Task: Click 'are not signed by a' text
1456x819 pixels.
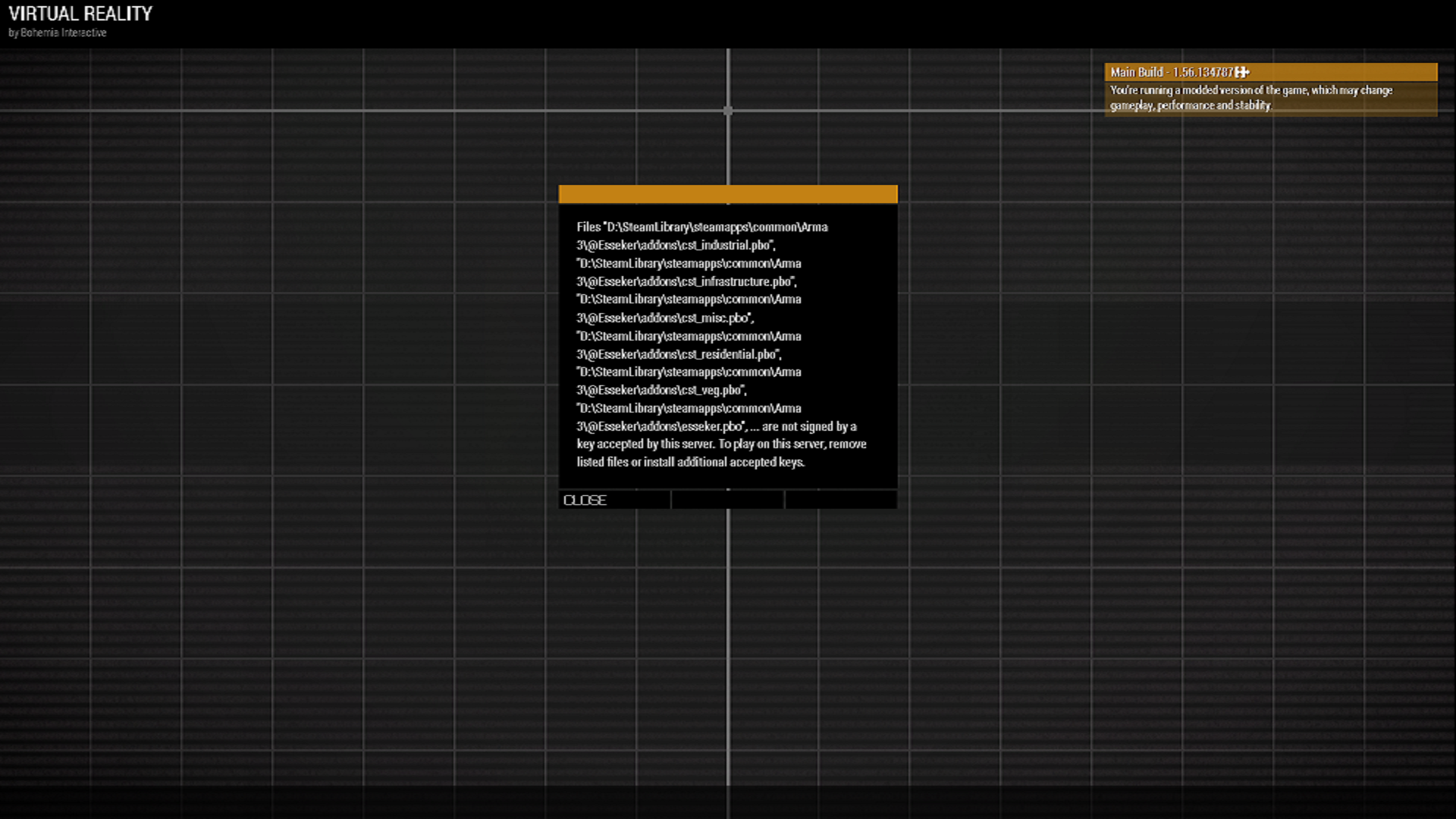Action: (809, 426)
